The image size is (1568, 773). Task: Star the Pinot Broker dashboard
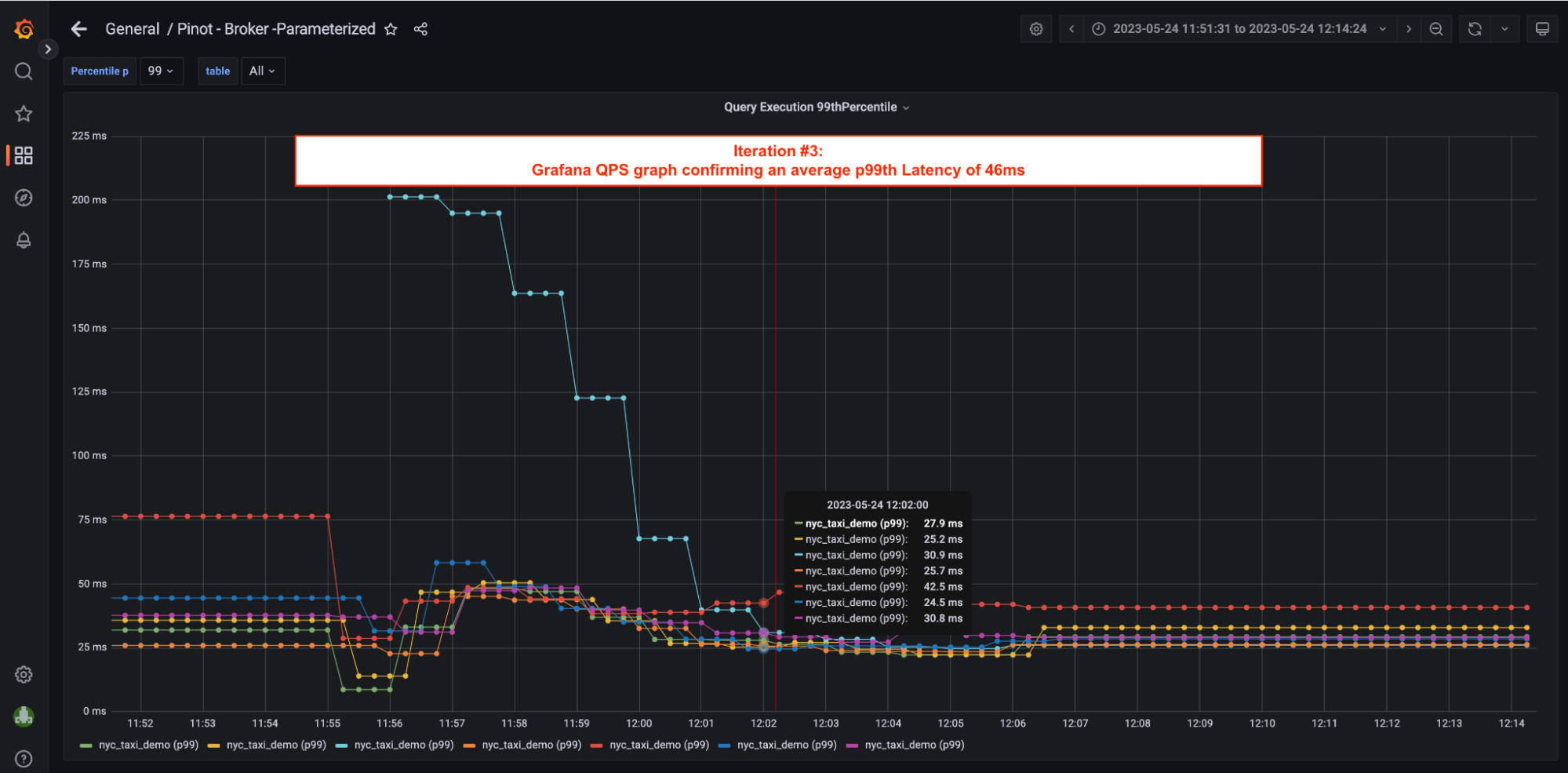(390, 29)
